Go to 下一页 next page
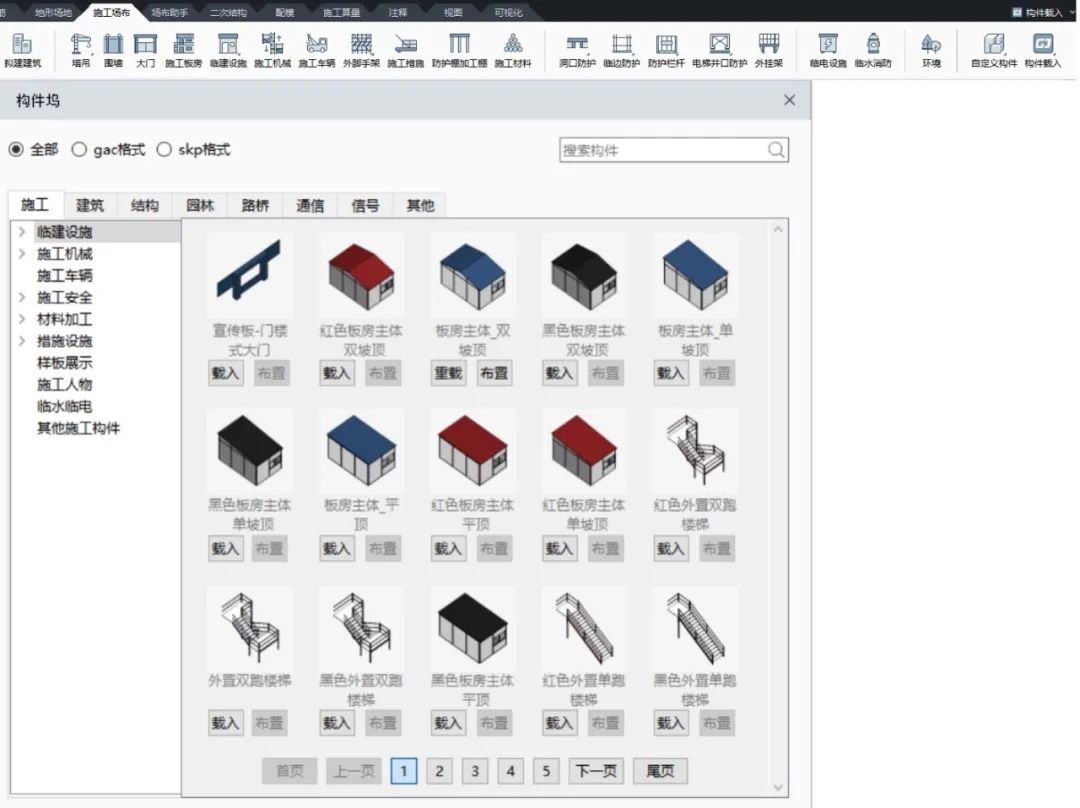Image resolution: width=1080 pixels, height=808 pixels. coord(596,771)
